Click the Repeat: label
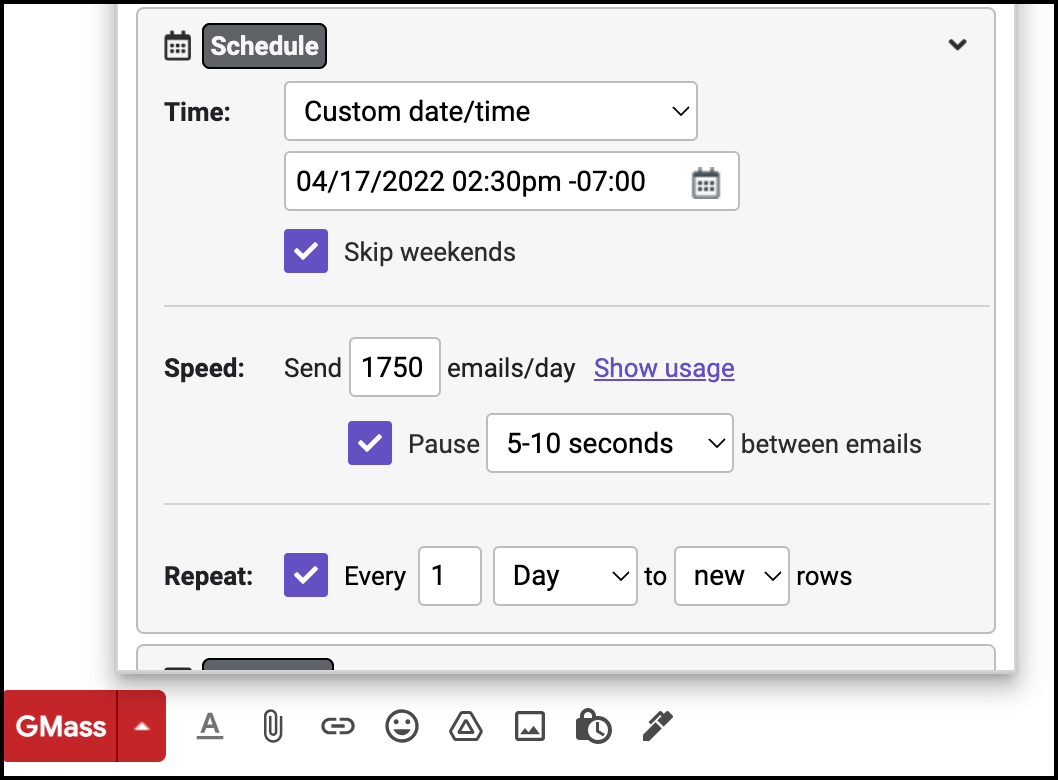Viewport: 1058px width, 780px height. [x=208, y=576]
